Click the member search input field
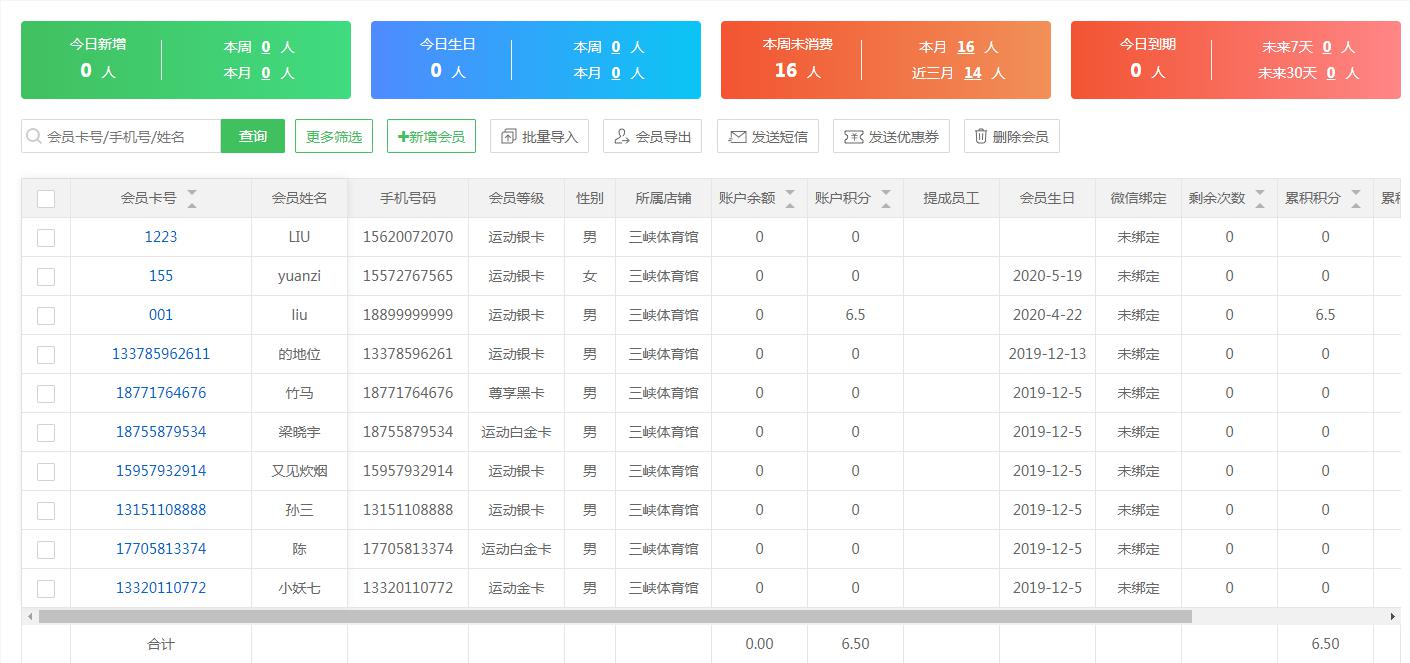 (120, 135)
